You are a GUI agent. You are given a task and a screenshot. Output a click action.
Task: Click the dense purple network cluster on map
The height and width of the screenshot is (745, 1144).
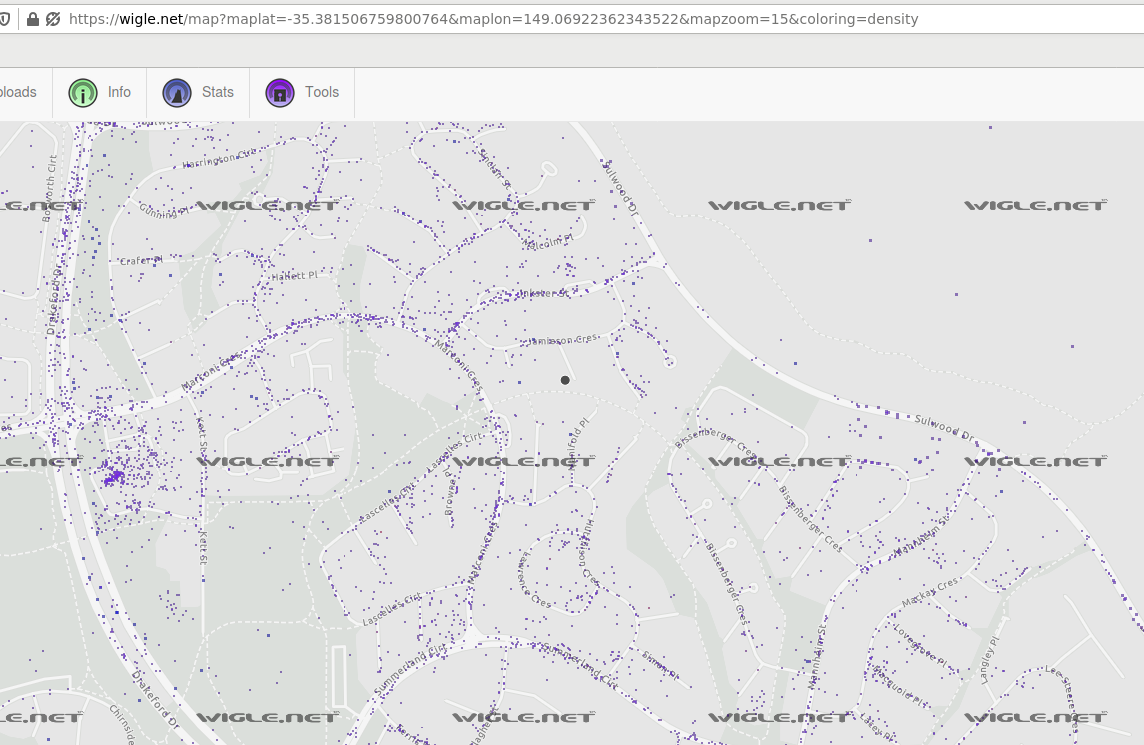[x=113, y=476]
